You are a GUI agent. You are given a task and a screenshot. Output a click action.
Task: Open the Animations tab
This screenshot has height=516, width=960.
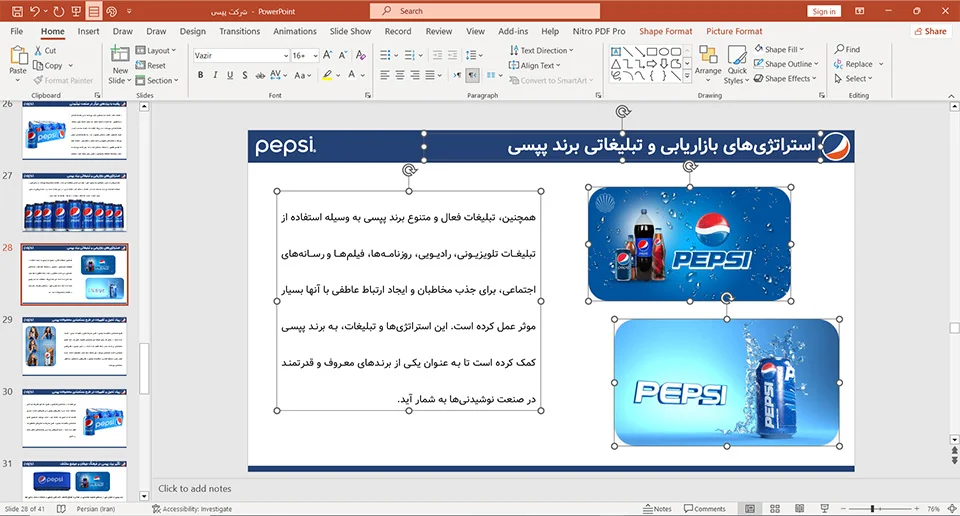pos(294,31)
